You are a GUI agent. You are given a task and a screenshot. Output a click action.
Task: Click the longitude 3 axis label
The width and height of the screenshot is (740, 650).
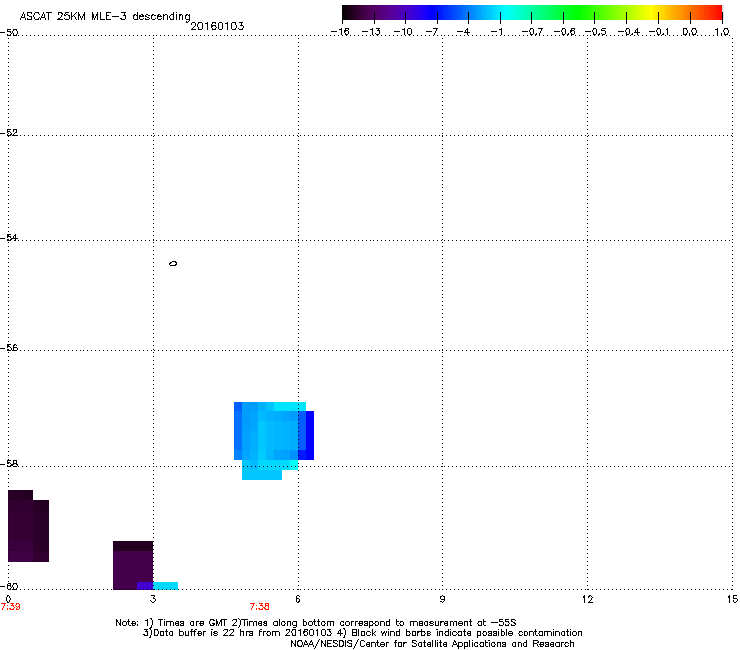click(x=153, y=599)
